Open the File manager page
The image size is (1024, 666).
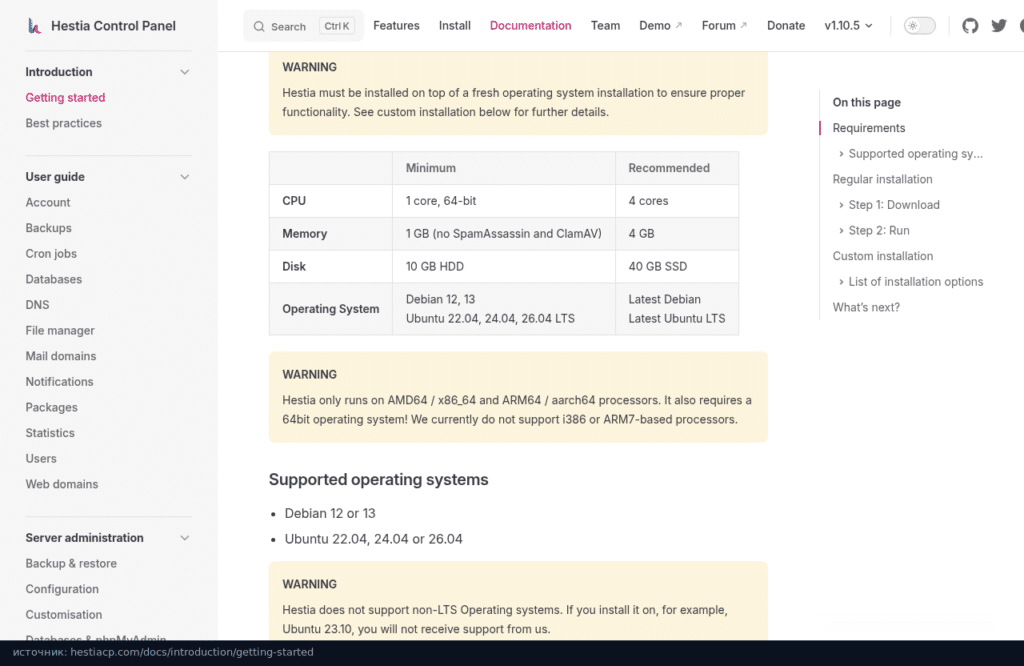pyautogui.click(x=60, y=330)
